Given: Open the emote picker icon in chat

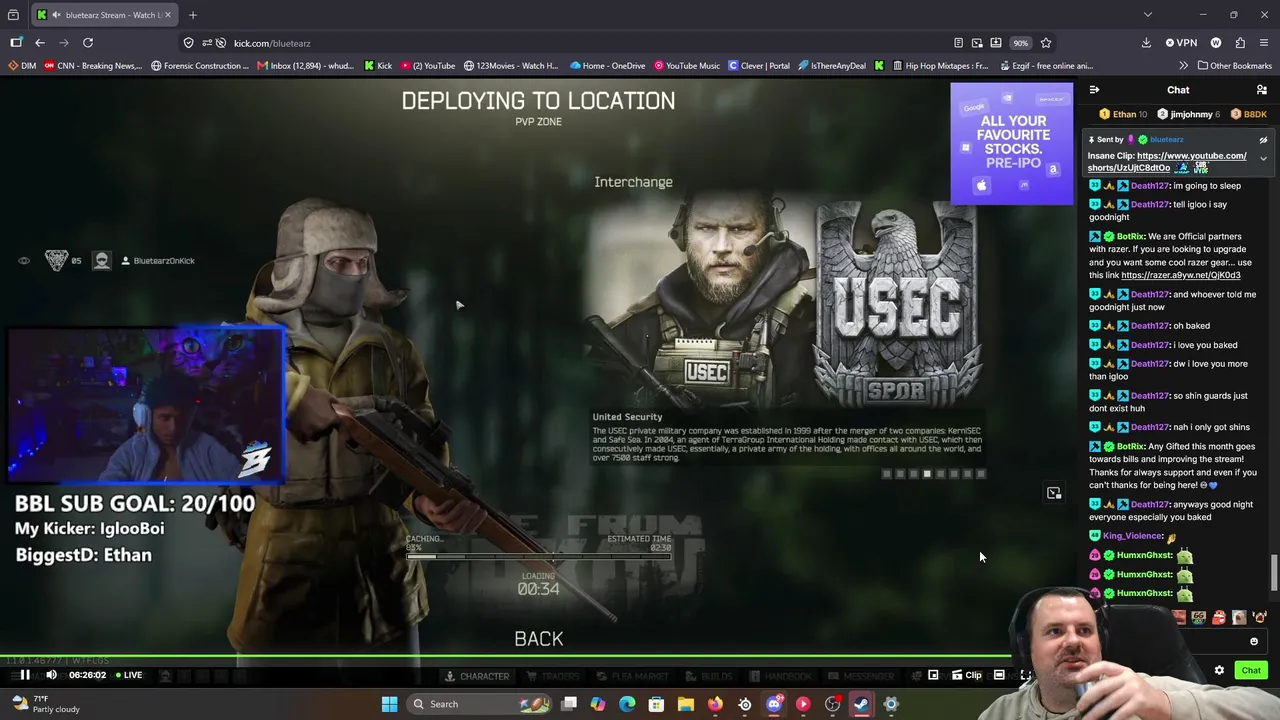Looking at the screenshot, I should (x=1254, y=642).
